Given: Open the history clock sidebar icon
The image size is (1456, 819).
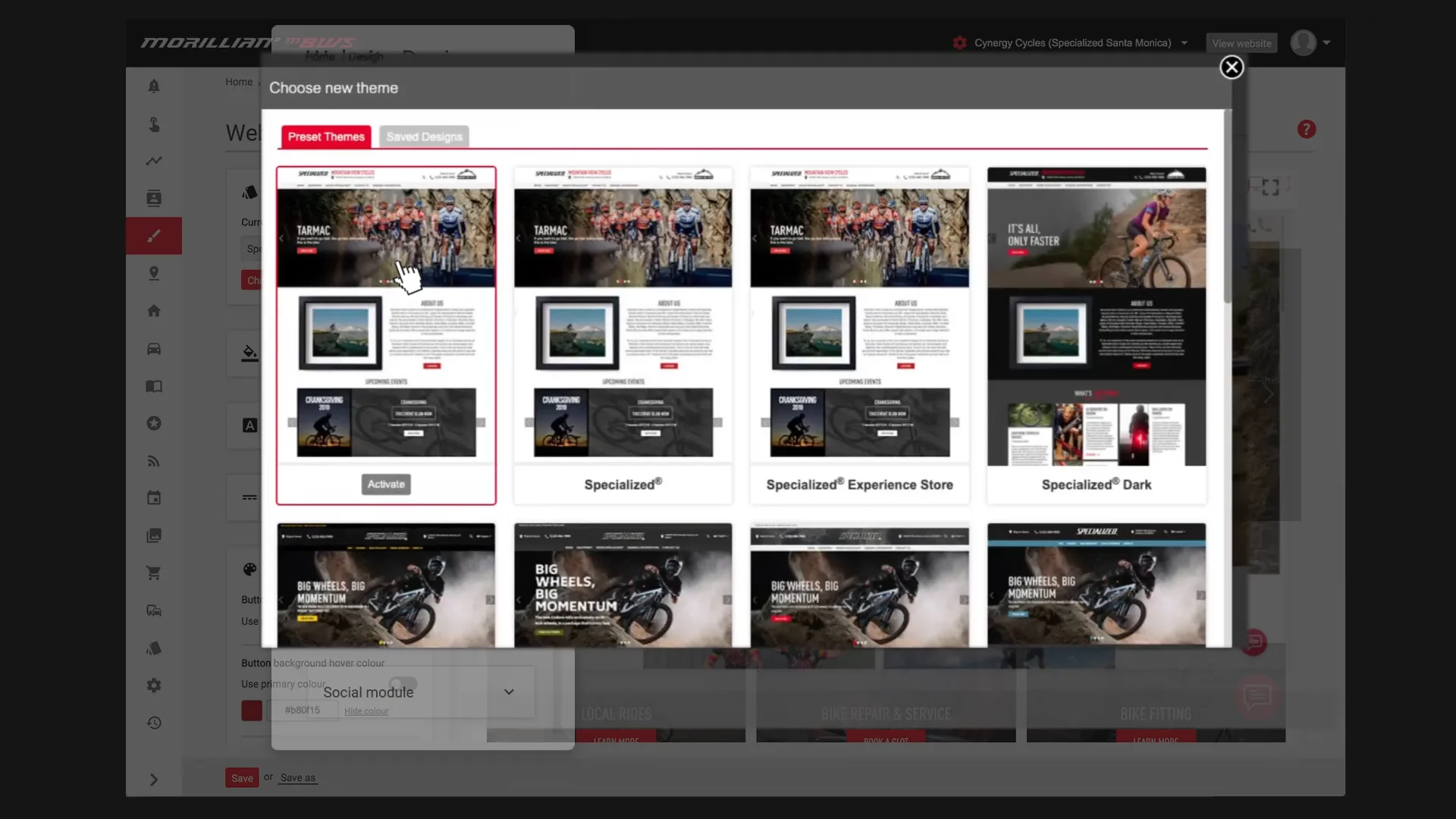Looking at the screenshot, I should (154, 723).
